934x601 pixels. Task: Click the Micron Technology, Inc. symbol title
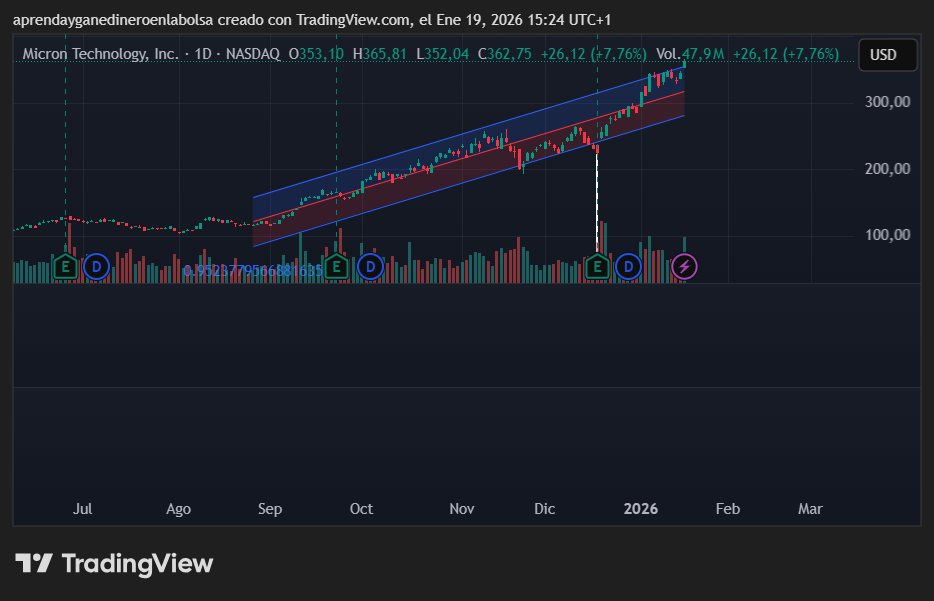(x=100, y=55)
